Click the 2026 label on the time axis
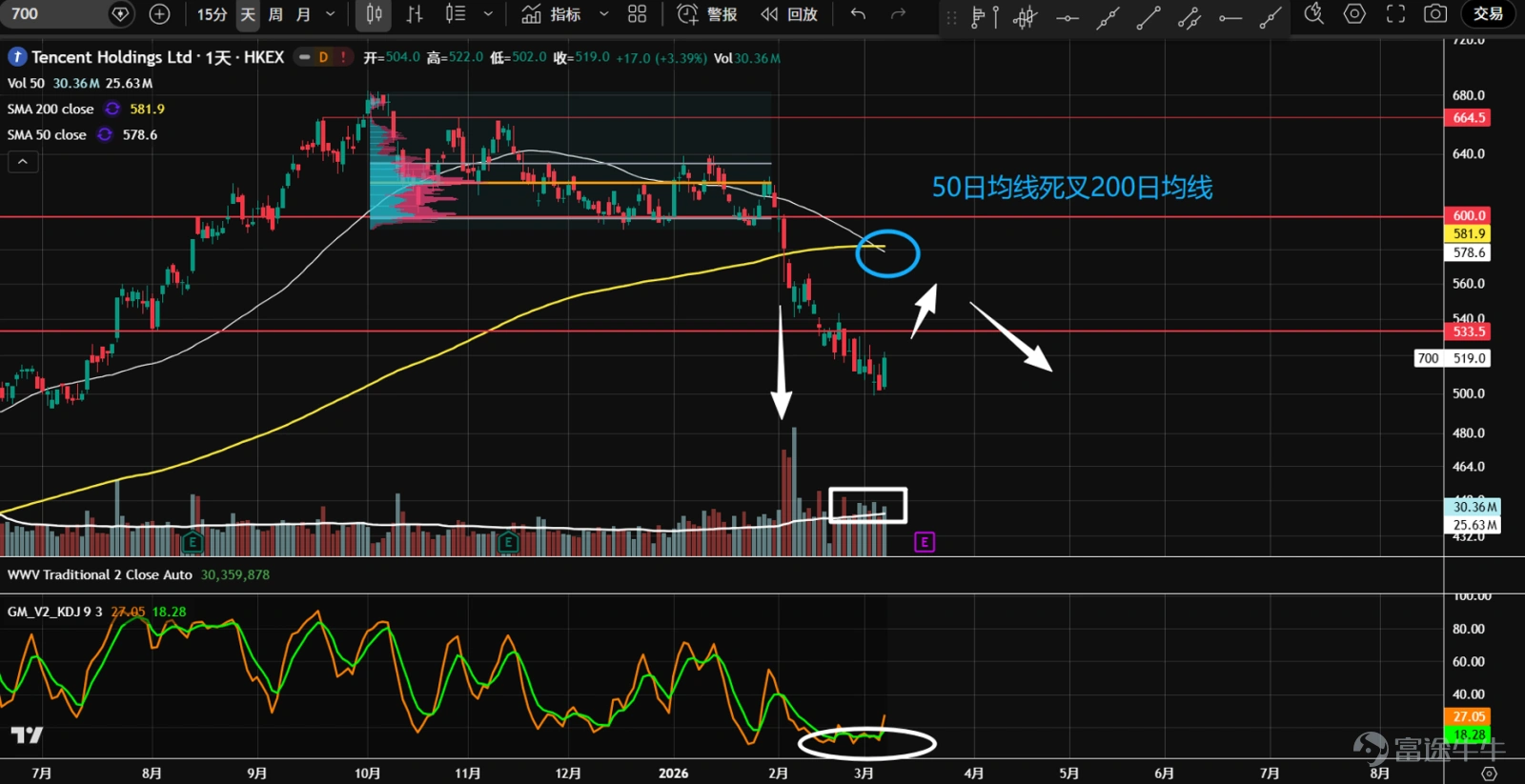 click(673, 774)
